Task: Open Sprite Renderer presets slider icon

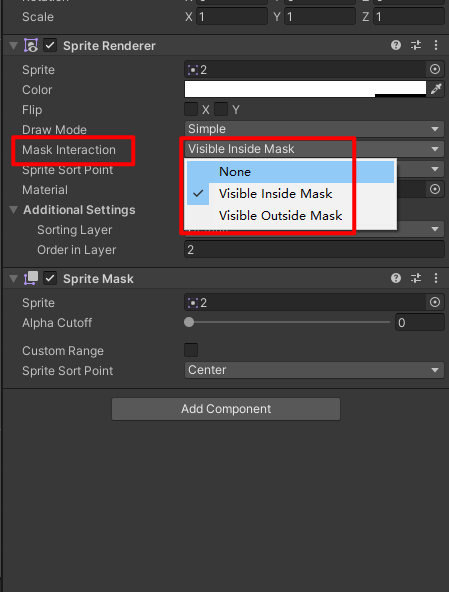Action: pyautogui.click(x=416, y=45)
